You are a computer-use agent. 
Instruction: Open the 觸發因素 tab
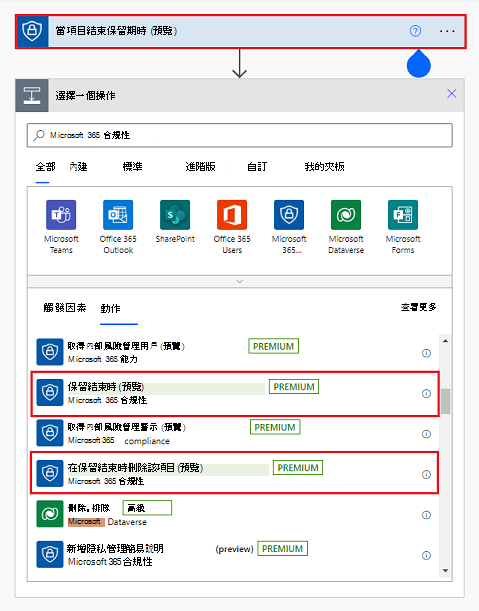click(x=65, y=308)
